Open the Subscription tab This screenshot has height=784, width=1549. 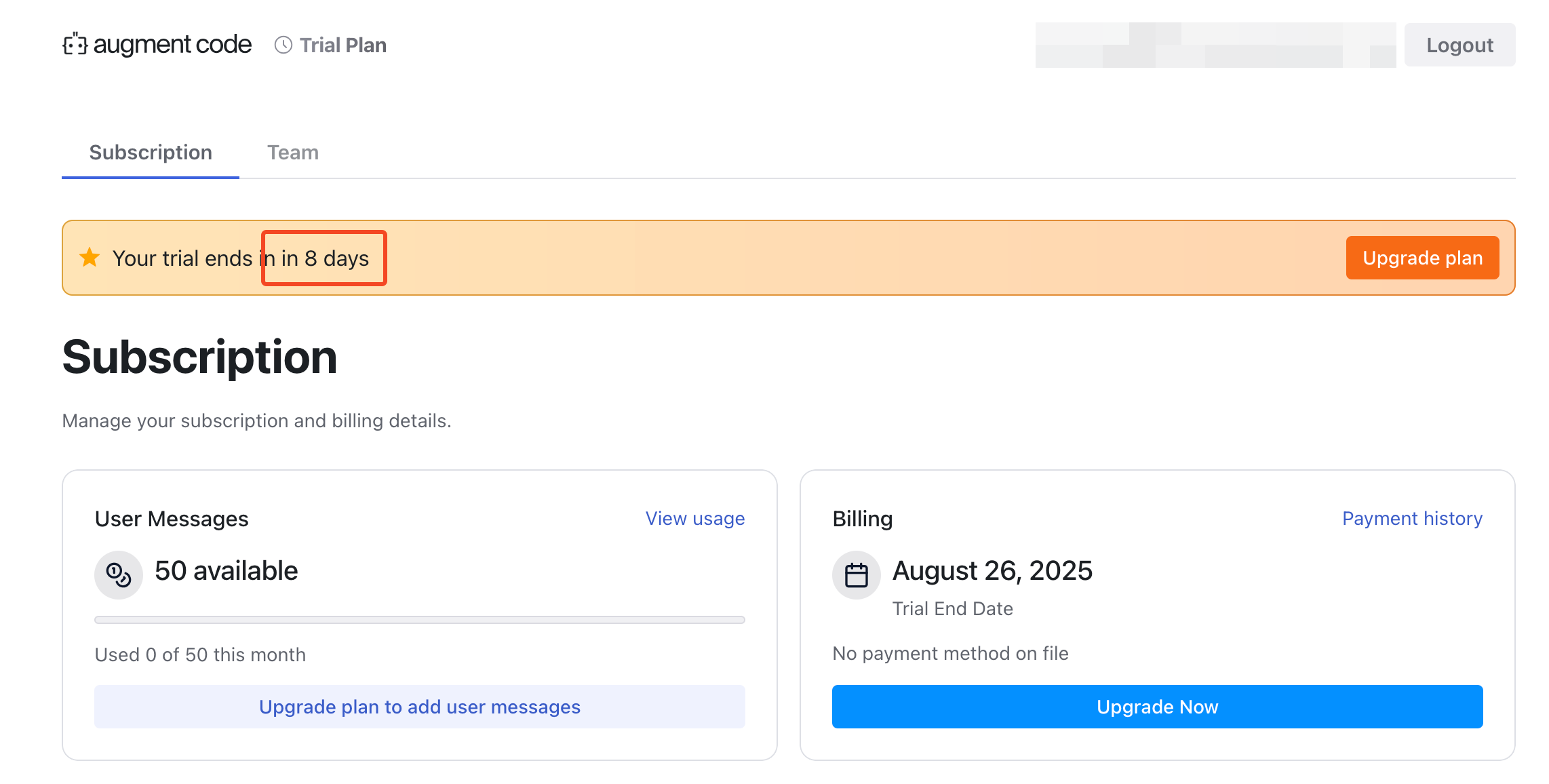click(151, 153)
